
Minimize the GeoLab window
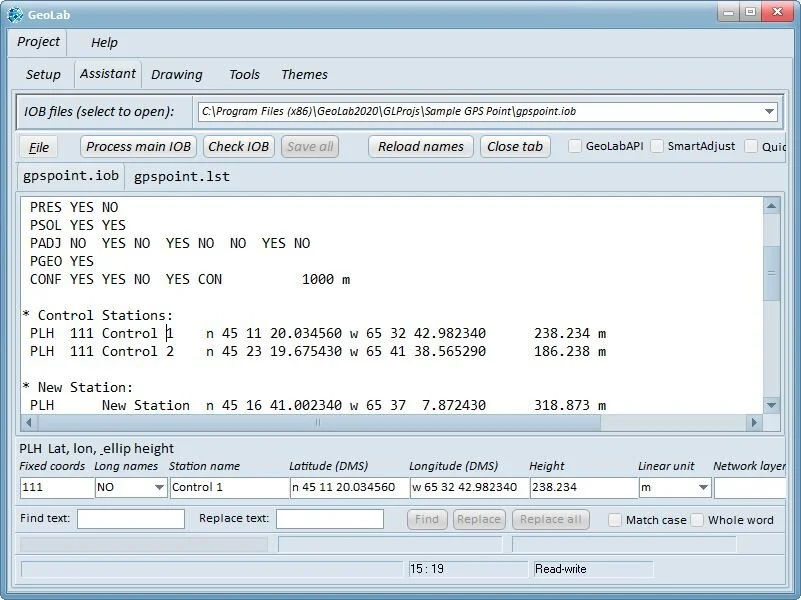729,12
